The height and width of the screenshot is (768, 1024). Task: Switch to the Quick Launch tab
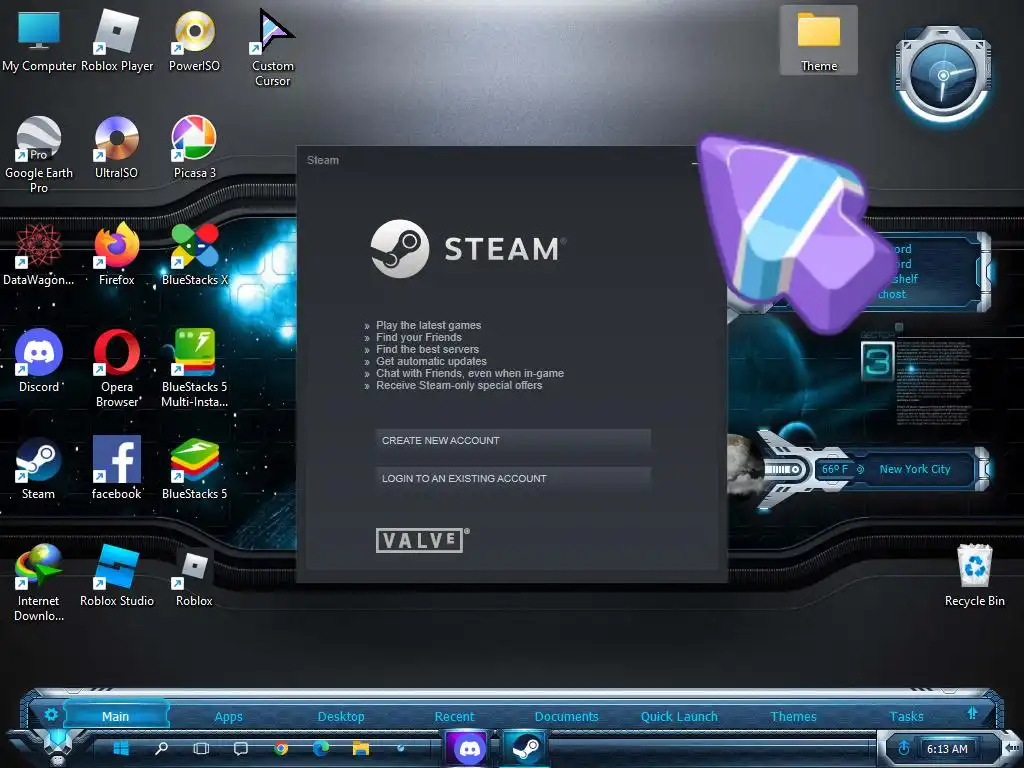coord(679,716)
